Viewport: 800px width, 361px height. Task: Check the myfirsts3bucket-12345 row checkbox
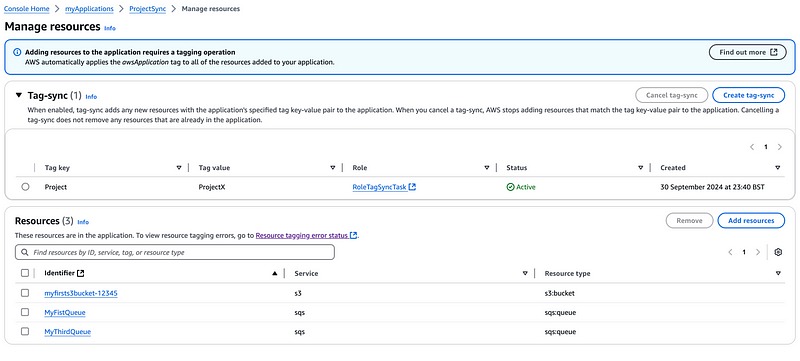point(25,293)
